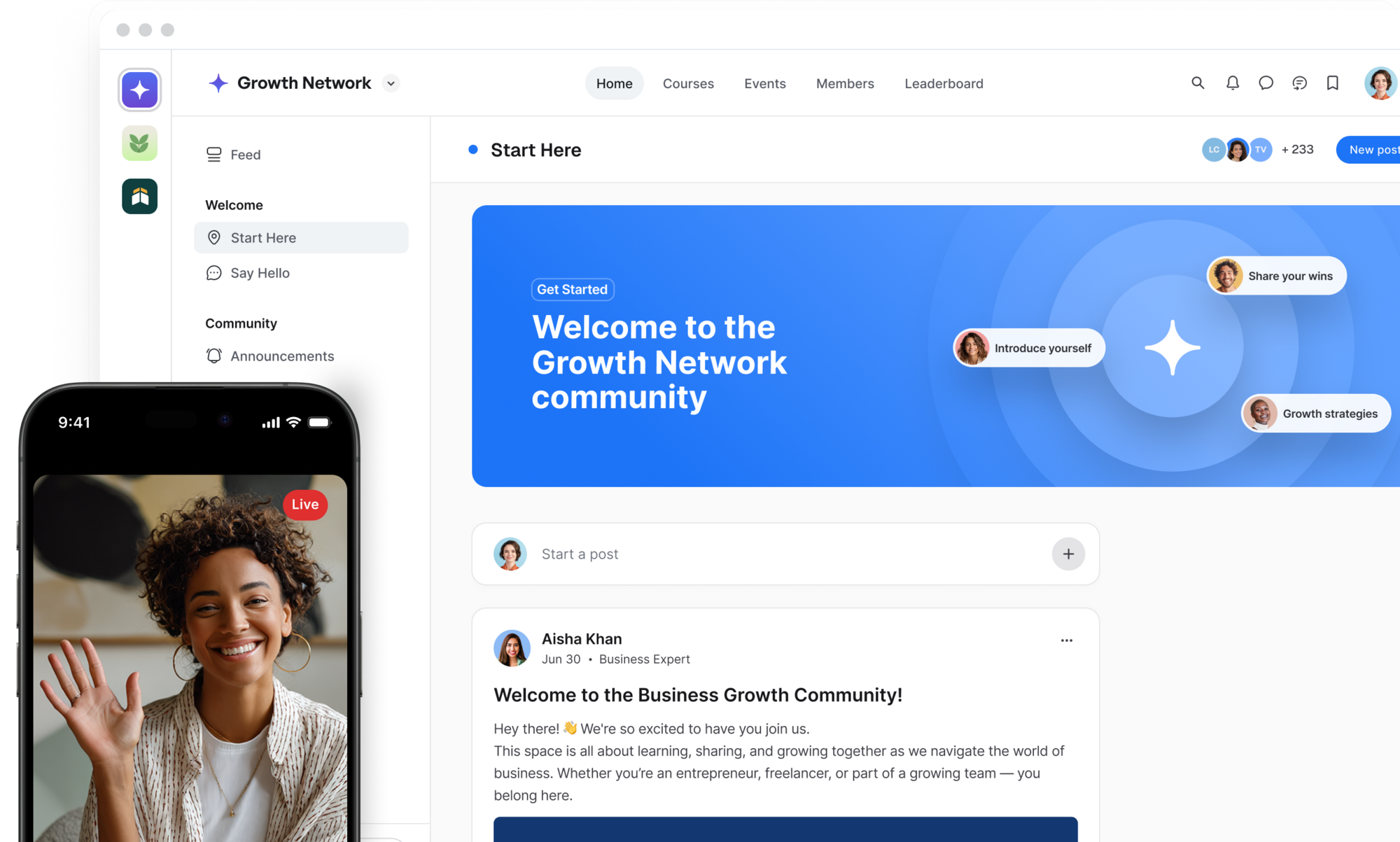Select the purple star community icon
The width and height of the screenshot is (1400, 842).
[140, 90]
